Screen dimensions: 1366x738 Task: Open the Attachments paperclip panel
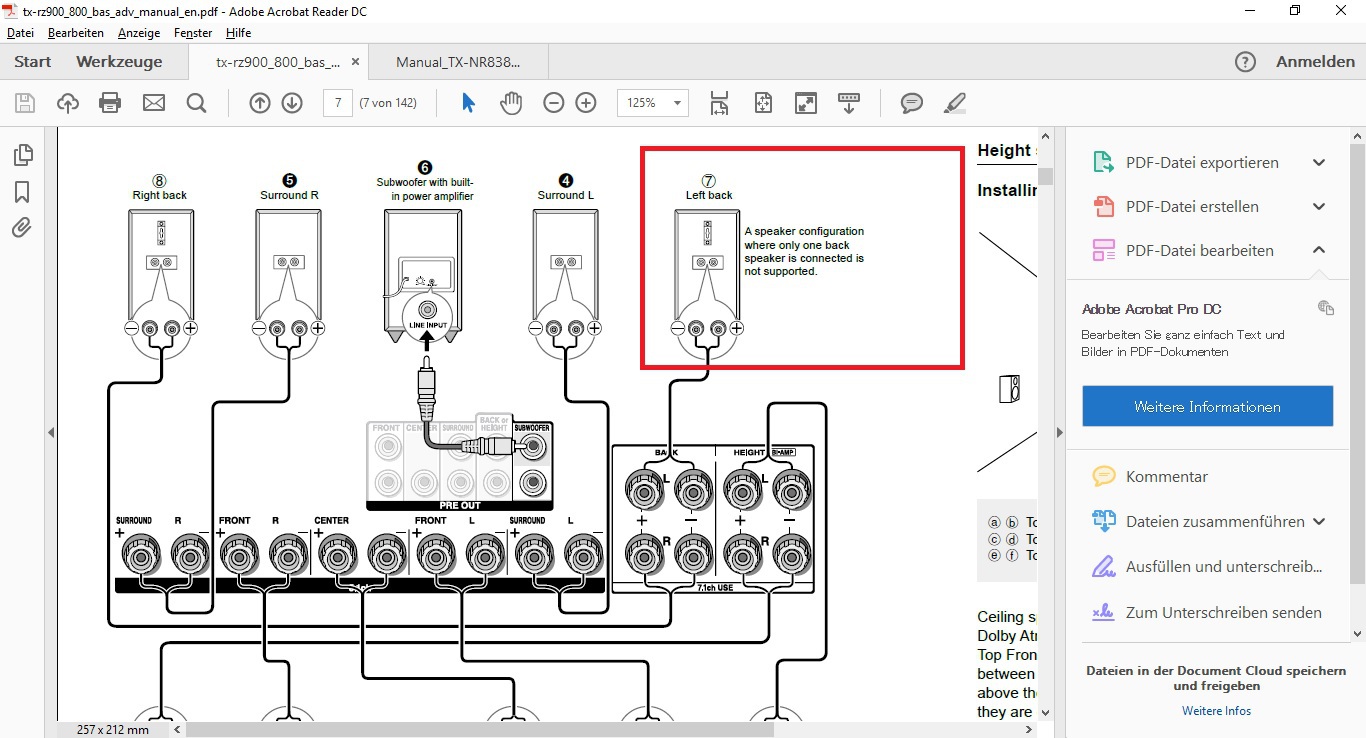click(x=22, y=228)
